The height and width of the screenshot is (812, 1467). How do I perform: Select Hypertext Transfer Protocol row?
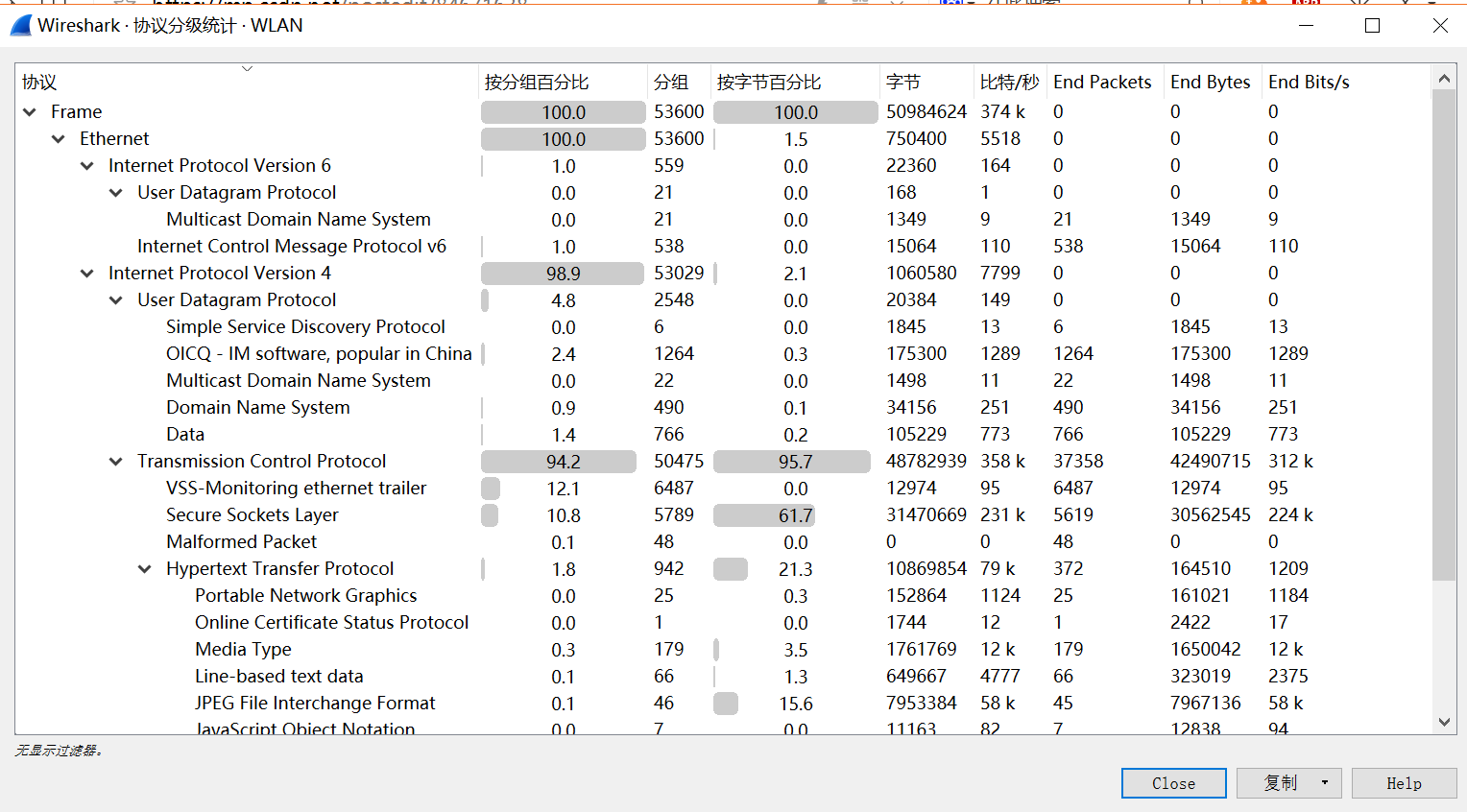click(x=723, y=569)
